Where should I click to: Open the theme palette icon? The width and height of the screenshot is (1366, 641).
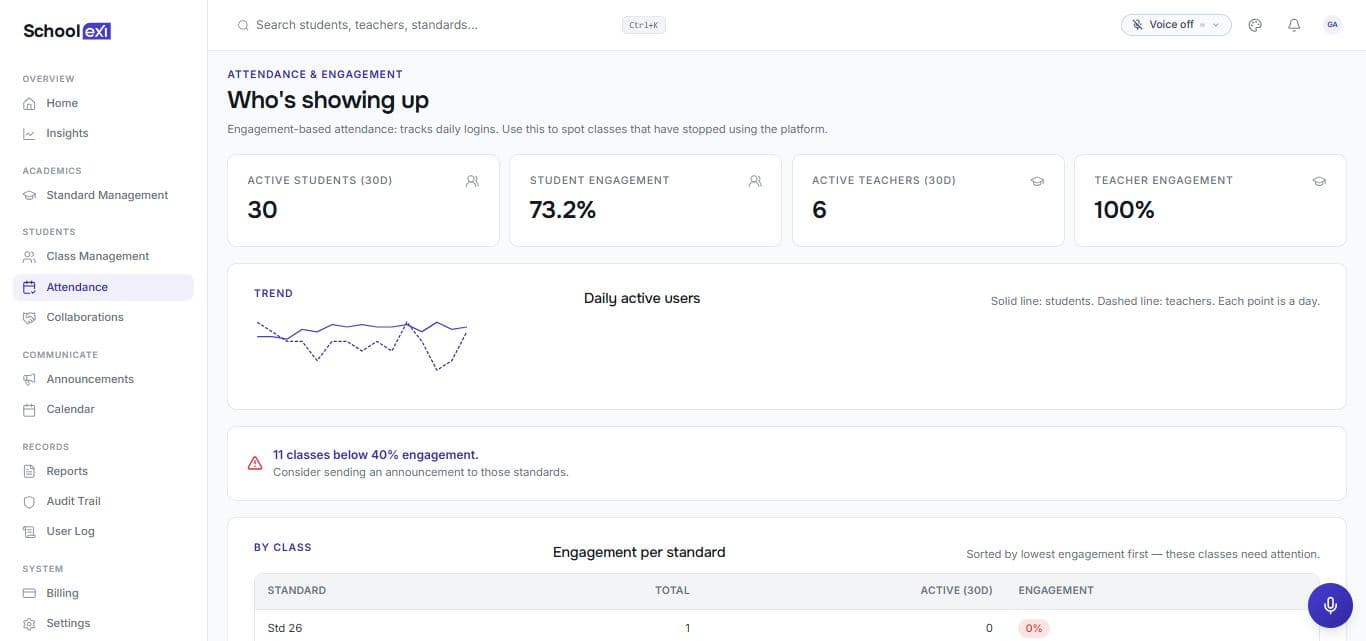(x=1256, y=25)
